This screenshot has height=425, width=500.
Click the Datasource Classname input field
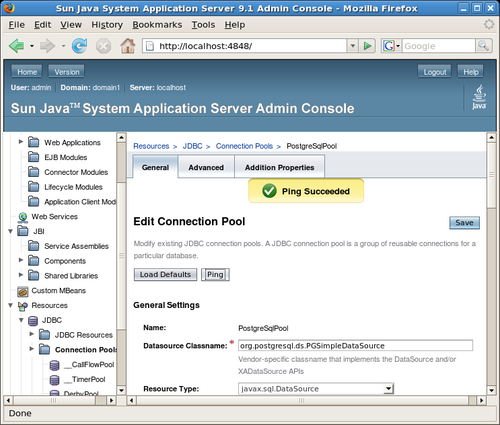tap(355, 346)
